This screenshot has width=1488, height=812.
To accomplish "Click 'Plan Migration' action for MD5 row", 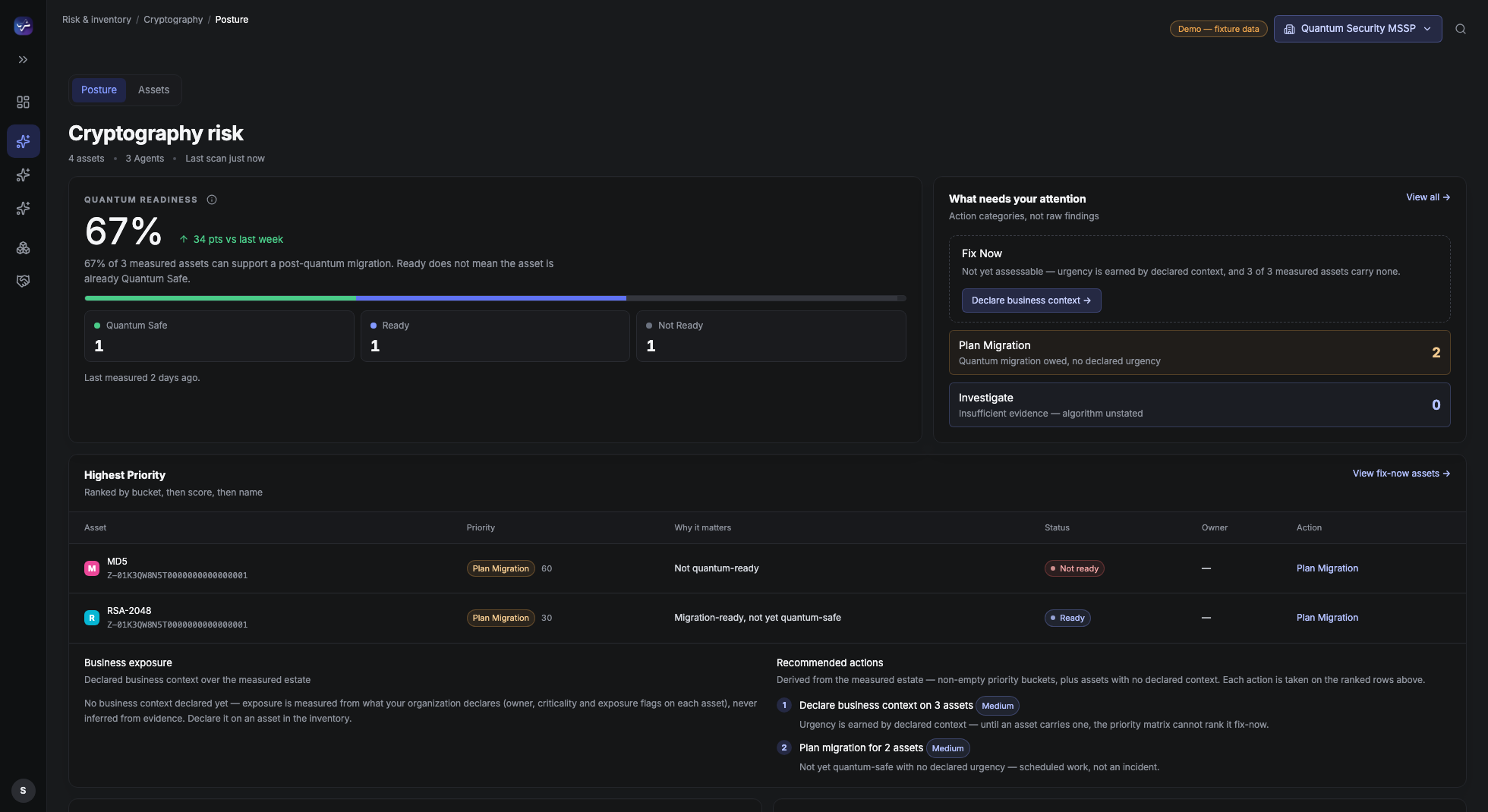I will click(1327, 568).
